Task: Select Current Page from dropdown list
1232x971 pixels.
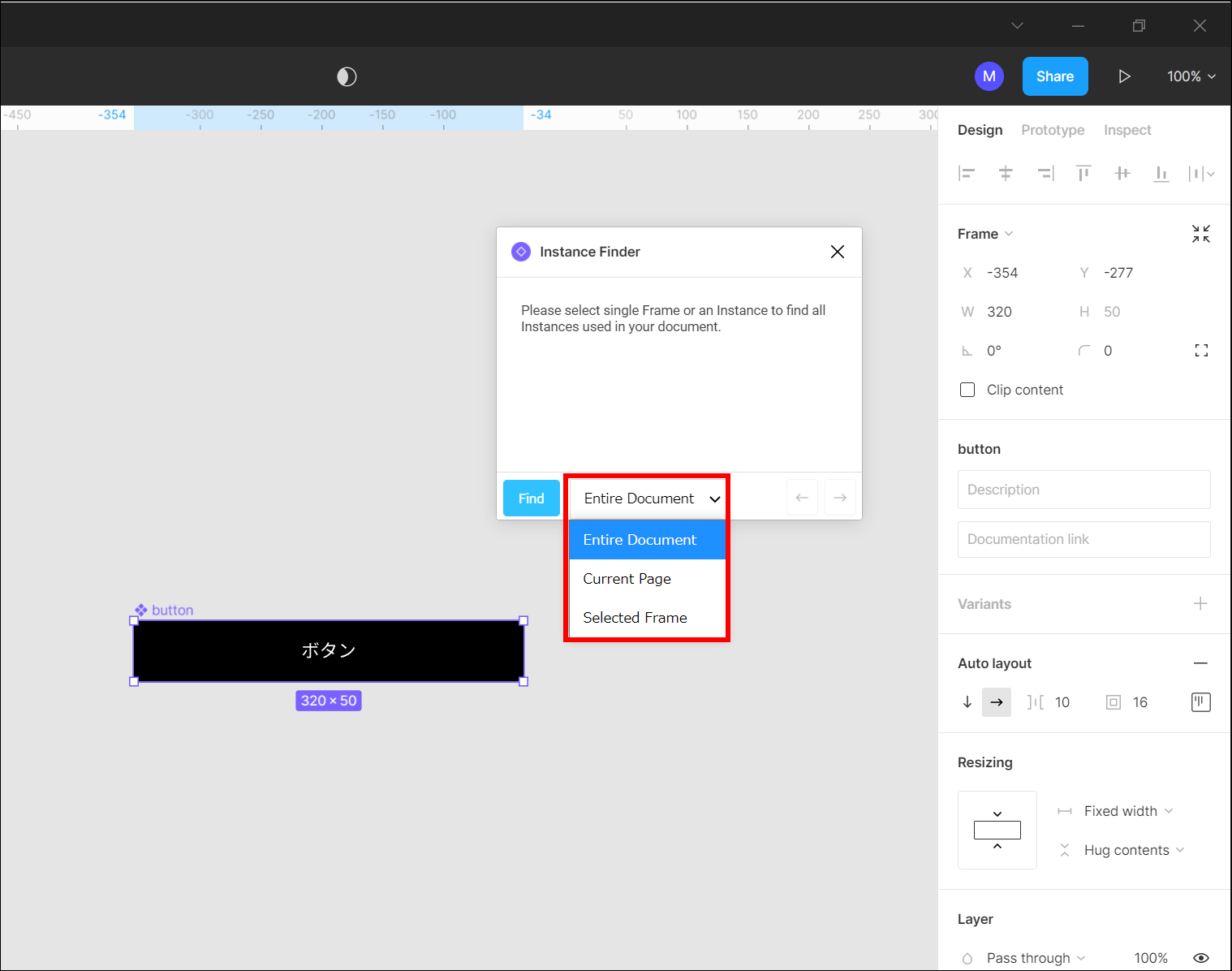Action: pos(627,579)
